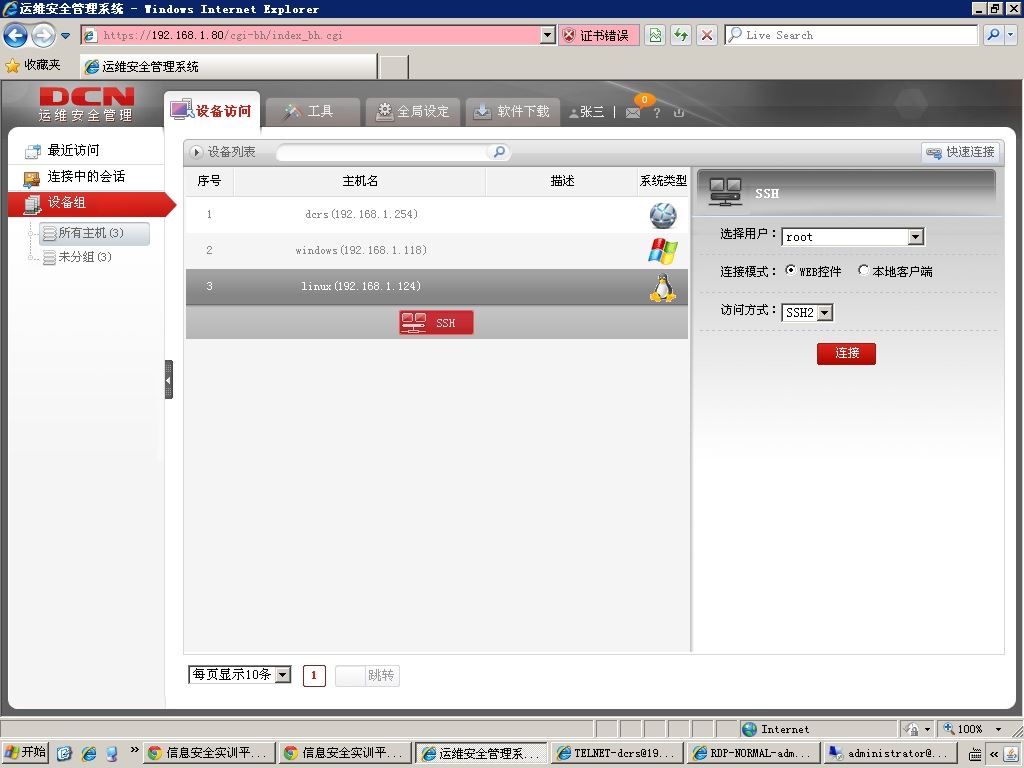This screenshot has height=768, width=1024.
Task: Open the 选择用户 root dropdown
Action: (x=853, y=236)
